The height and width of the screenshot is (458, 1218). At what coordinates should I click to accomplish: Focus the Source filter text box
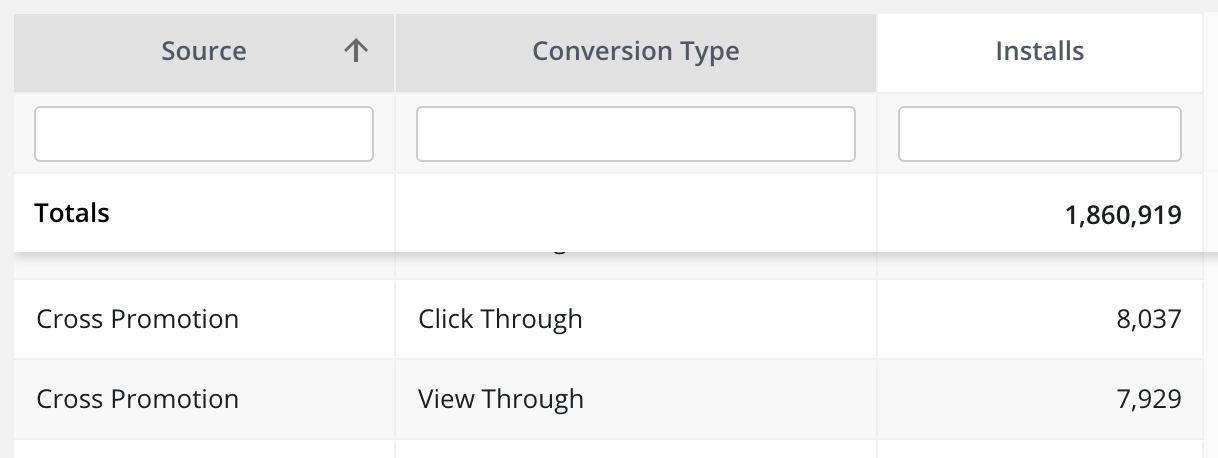click(x=204, y=134)
